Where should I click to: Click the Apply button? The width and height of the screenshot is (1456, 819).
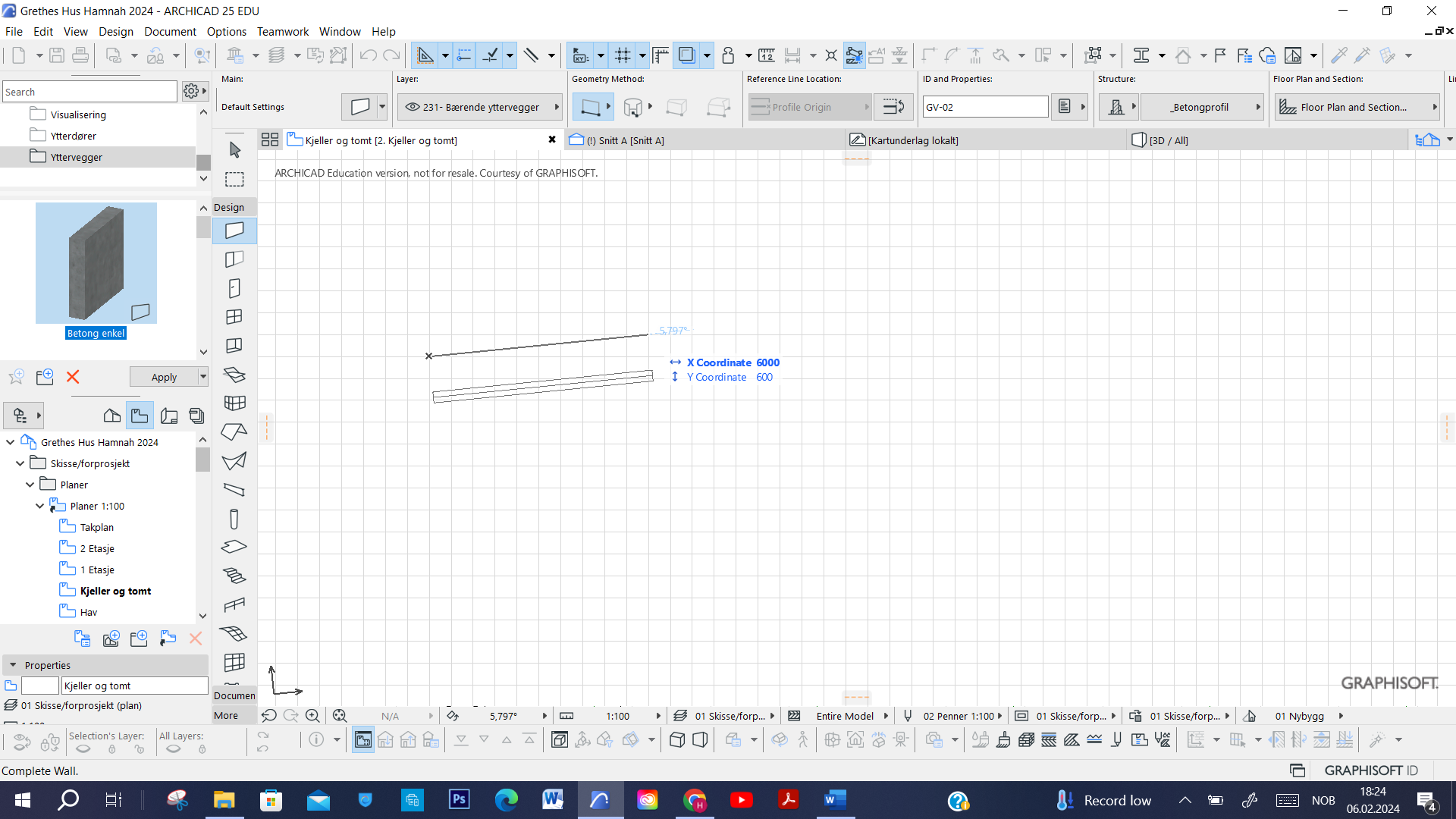(x=164, y=377)
